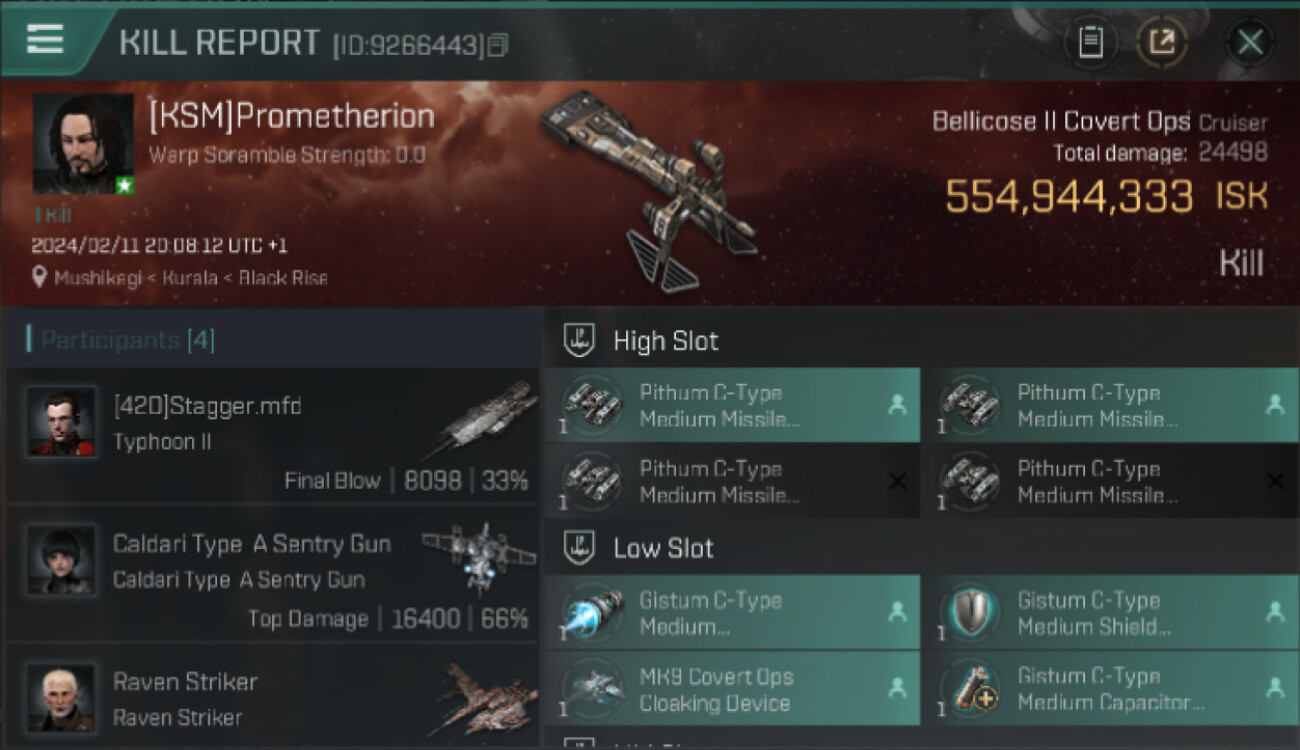Open the clipboard notes icon

(x=1090, y=43)
